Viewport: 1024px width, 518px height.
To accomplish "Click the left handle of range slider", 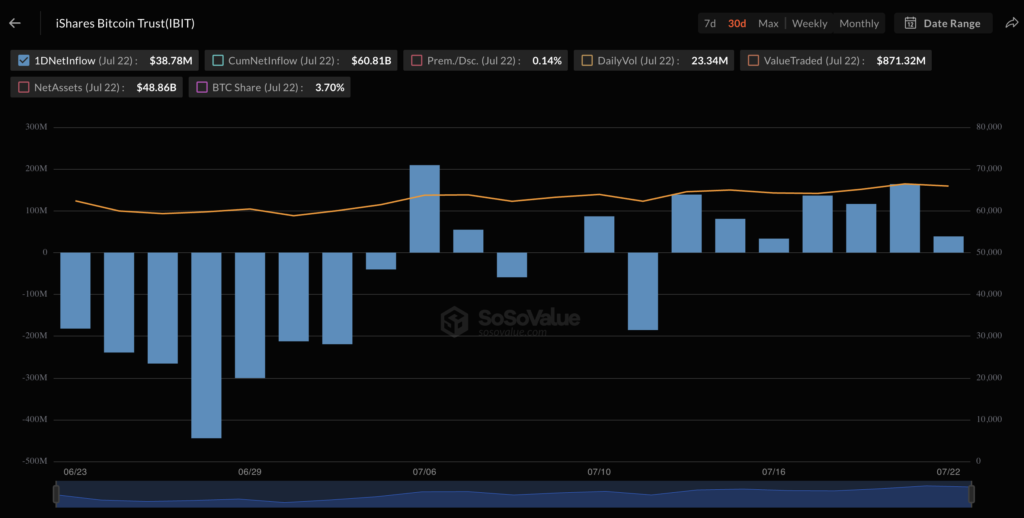I will coord(56,494).
